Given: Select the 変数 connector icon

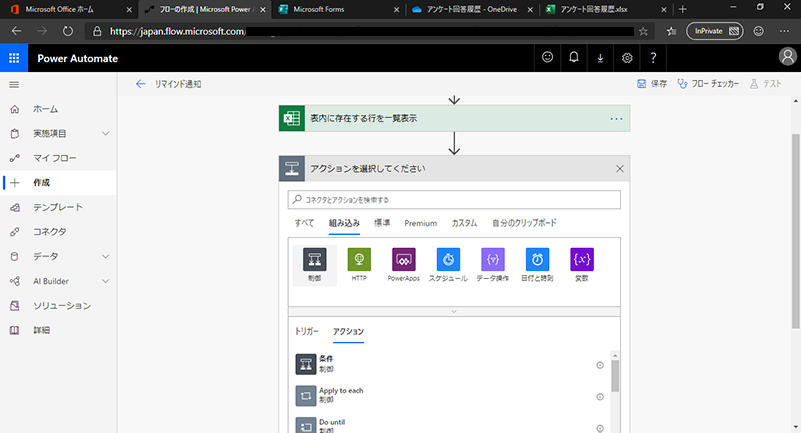Looking at the screenshot, I should coord(582,260).
